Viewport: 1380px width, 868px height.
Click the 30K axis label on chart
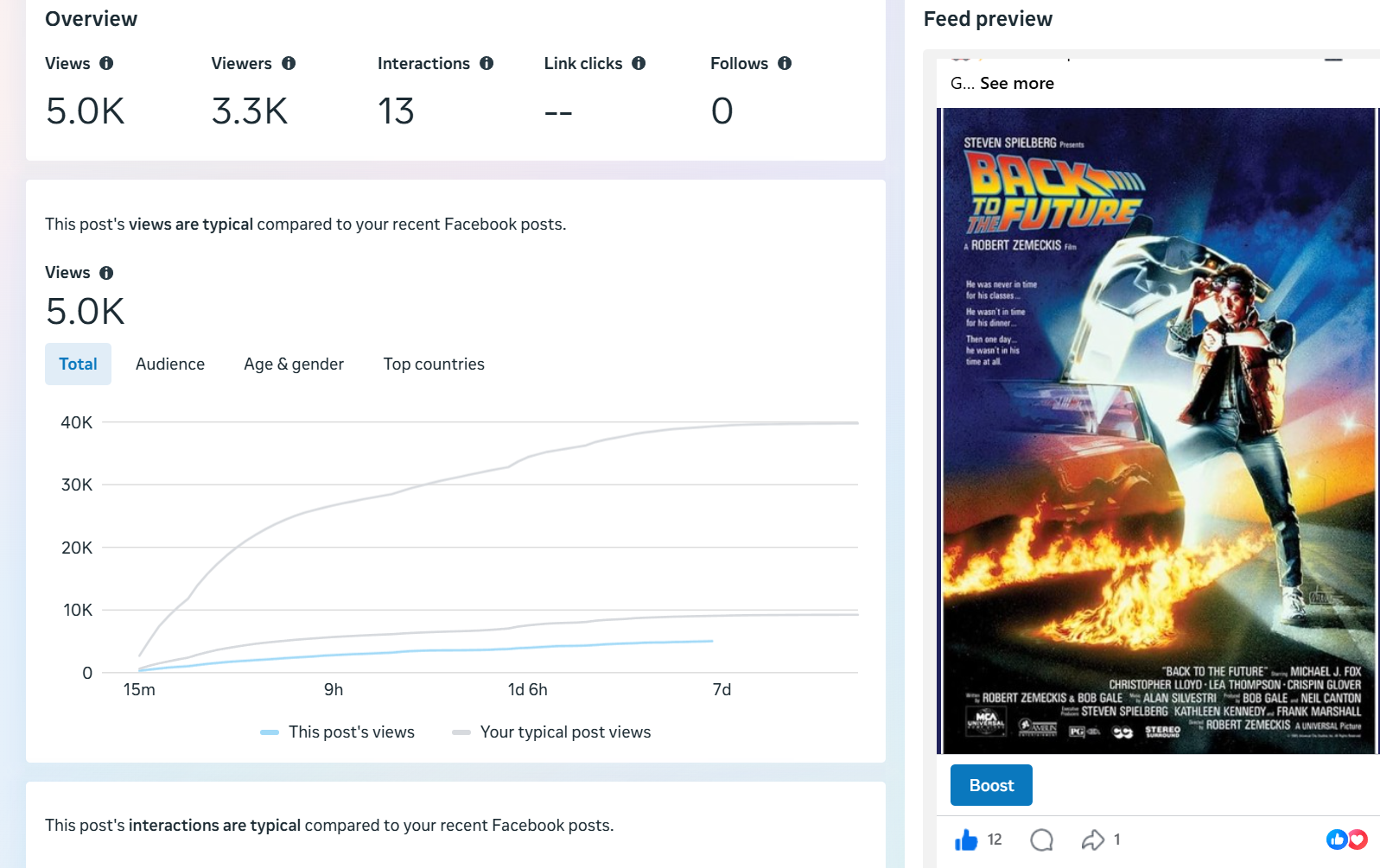77,485
